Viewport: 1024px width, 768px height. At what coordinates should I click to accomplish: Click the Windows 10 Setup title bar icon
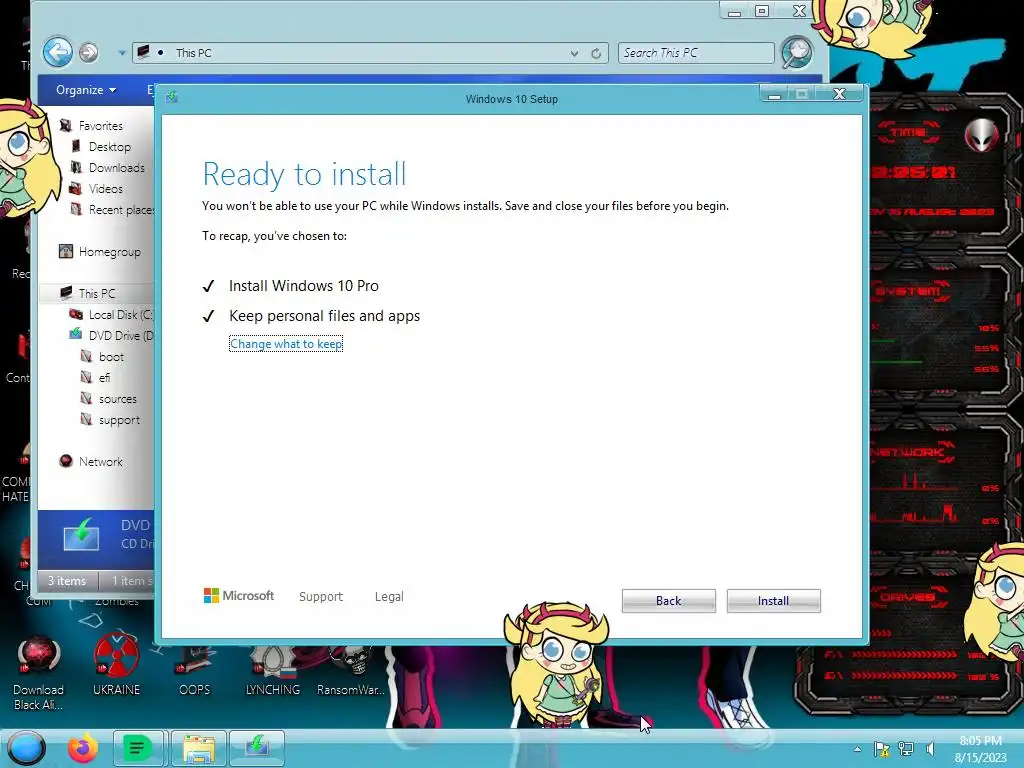[172, 97]
